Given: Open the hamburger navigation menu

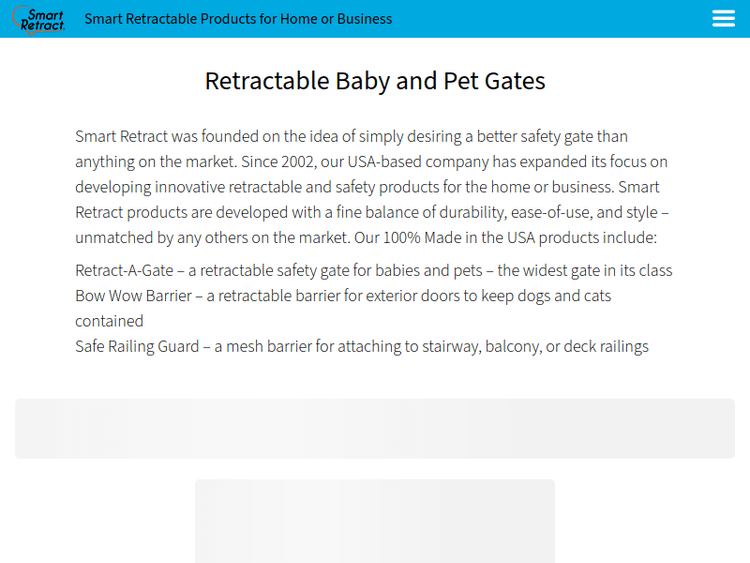Looking at the screenshot, I should pyautogui.click(x=723, y=19).
